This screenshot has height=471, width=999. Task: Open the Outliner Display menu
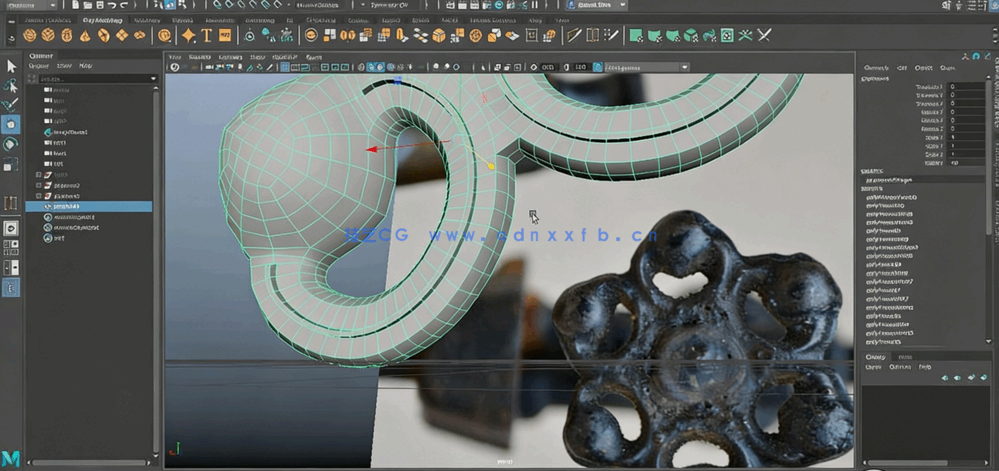tap(40, 66)
